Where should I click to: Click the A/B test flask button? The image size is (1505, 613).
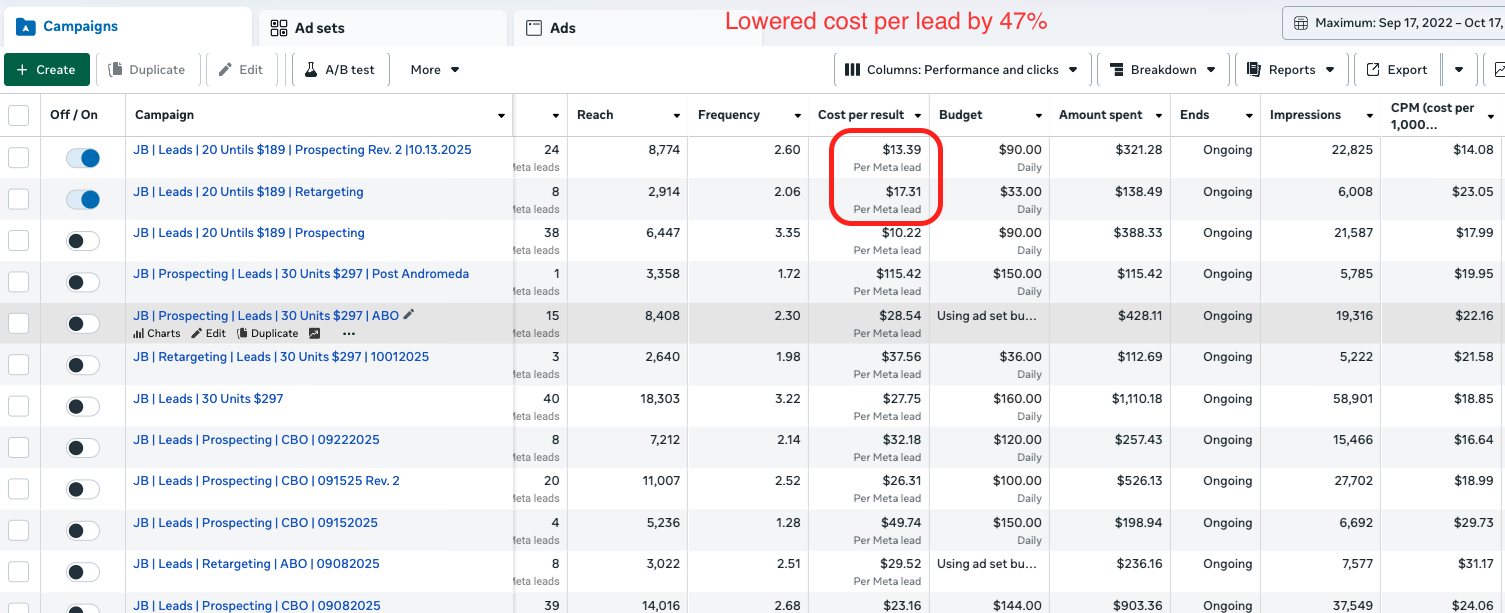coord(339,70)
